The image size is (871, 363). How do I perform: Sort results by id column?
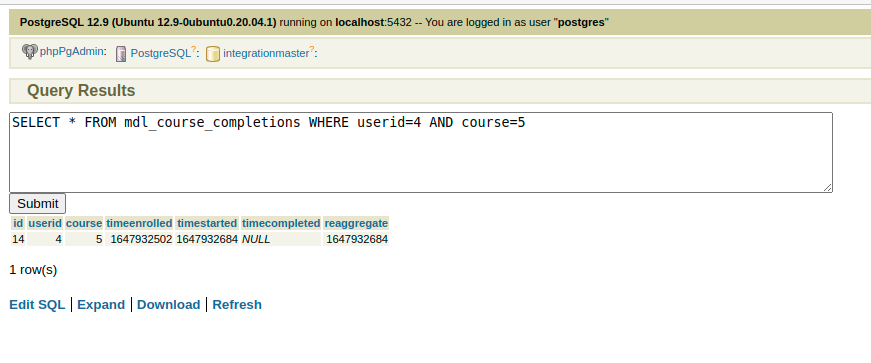[x=18, y=223]
